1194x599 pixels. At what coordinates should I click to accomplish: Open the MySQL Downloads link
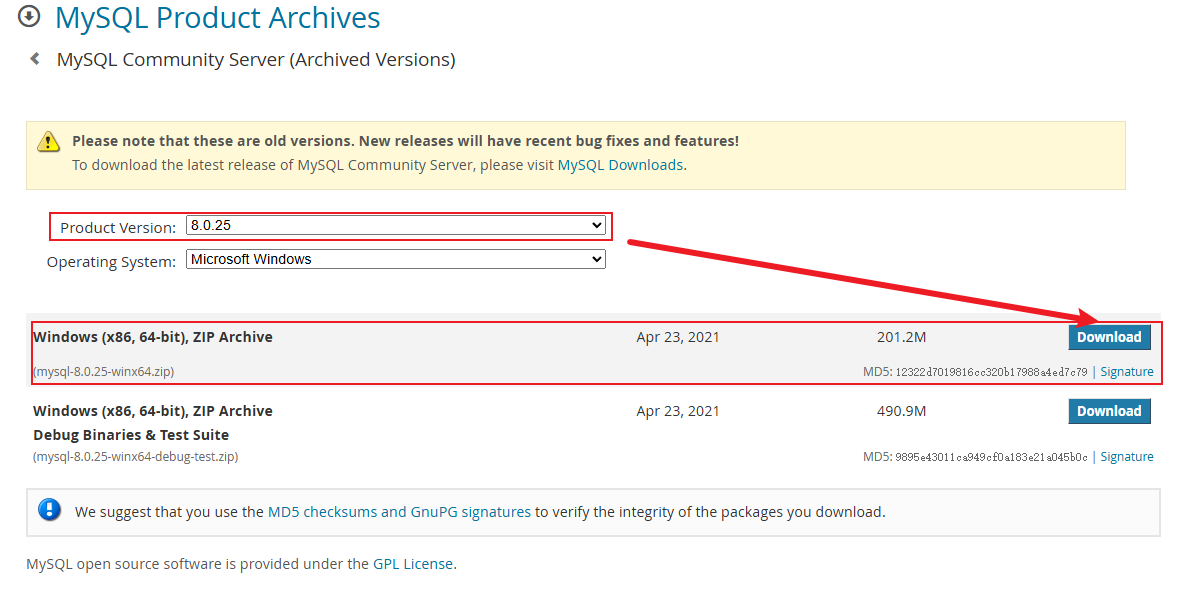[620, 165]
